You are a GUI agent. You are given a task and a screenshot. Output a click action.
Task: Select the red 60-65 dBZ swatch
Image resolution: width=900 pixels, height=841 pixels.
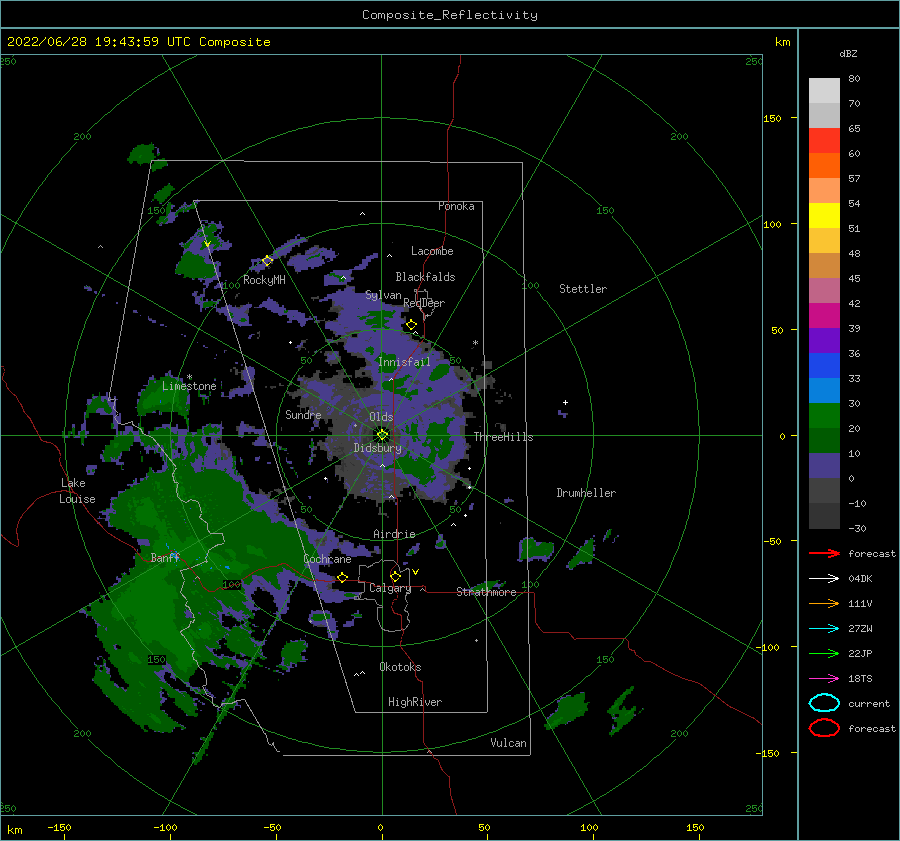click(824, 141)
